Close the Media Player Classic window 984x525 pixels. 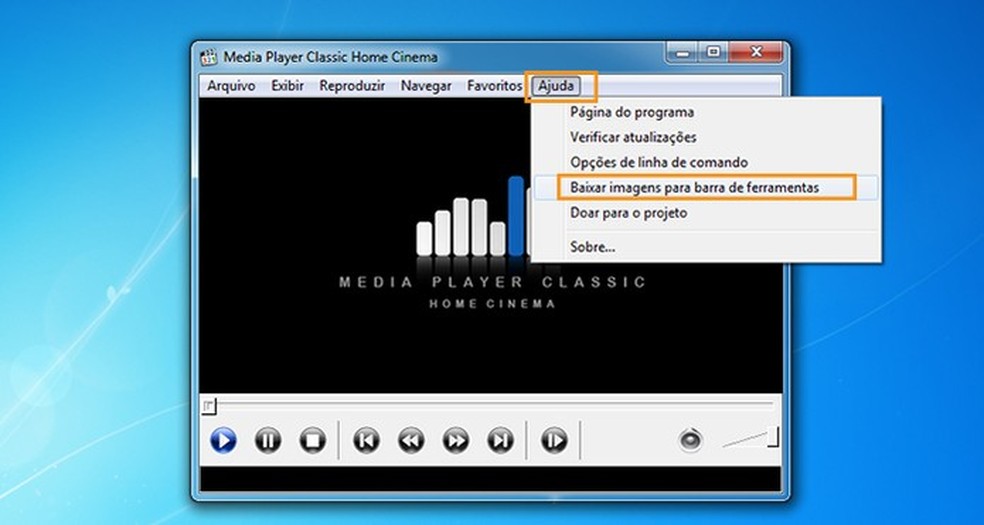(x=756, y=53)
